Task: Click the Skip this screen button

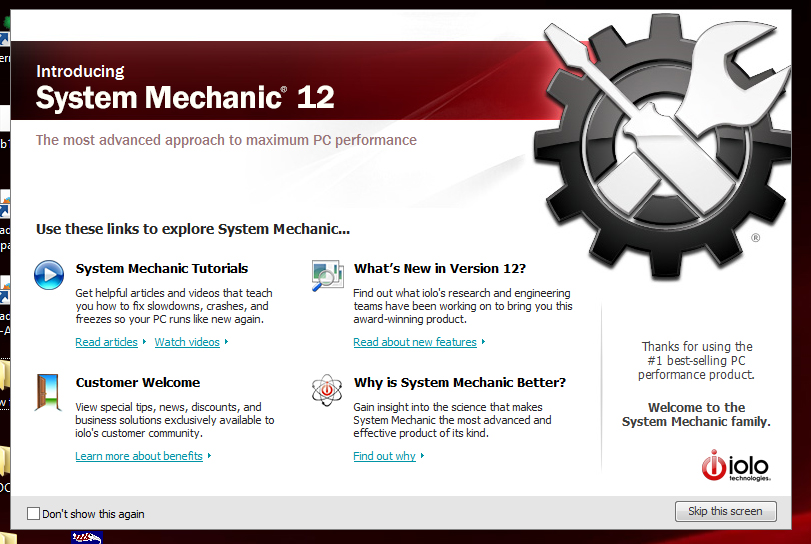Action: click(725, 511)
